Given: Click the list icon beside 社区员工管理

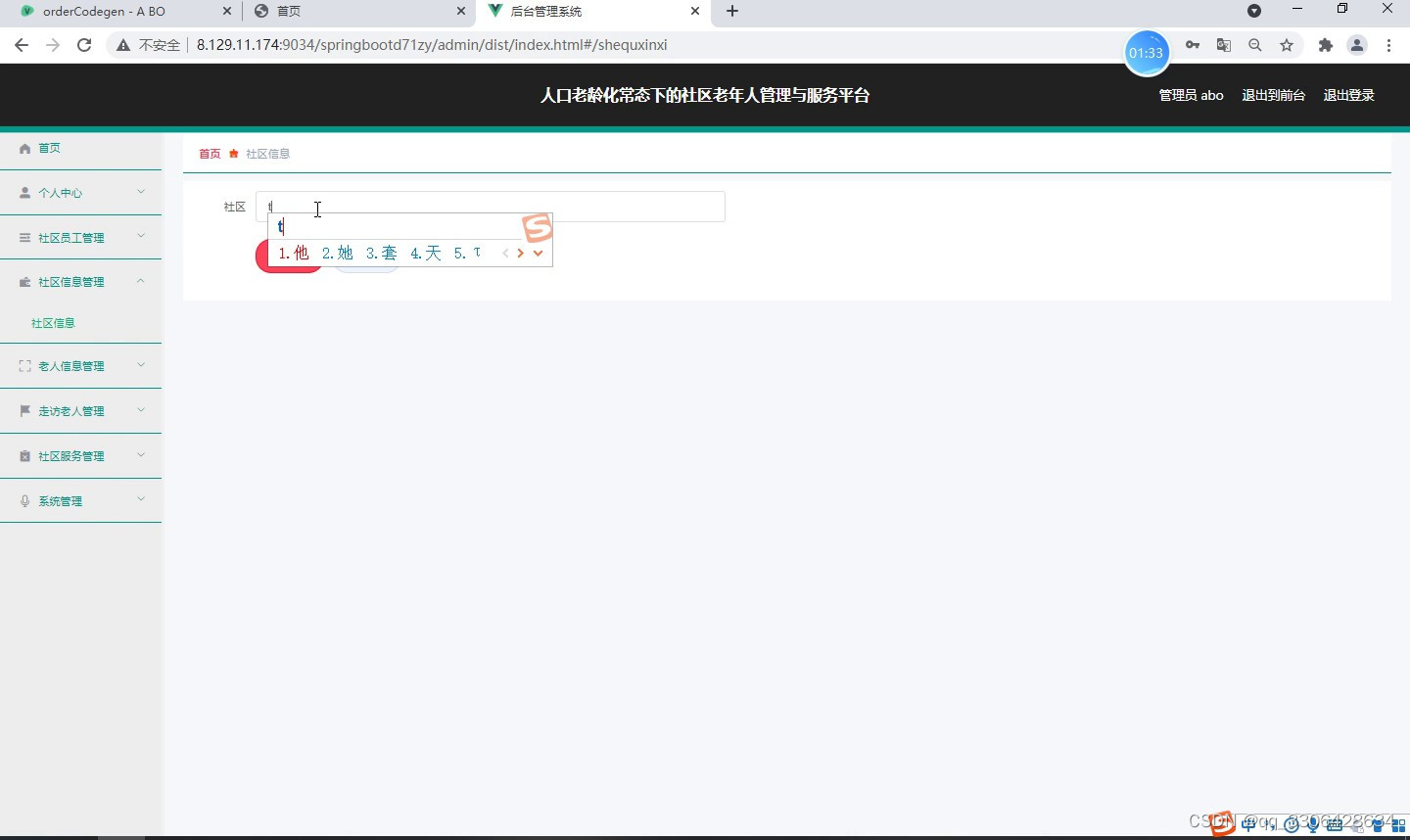Looking at the screenshot, I should tap(24, 237).
